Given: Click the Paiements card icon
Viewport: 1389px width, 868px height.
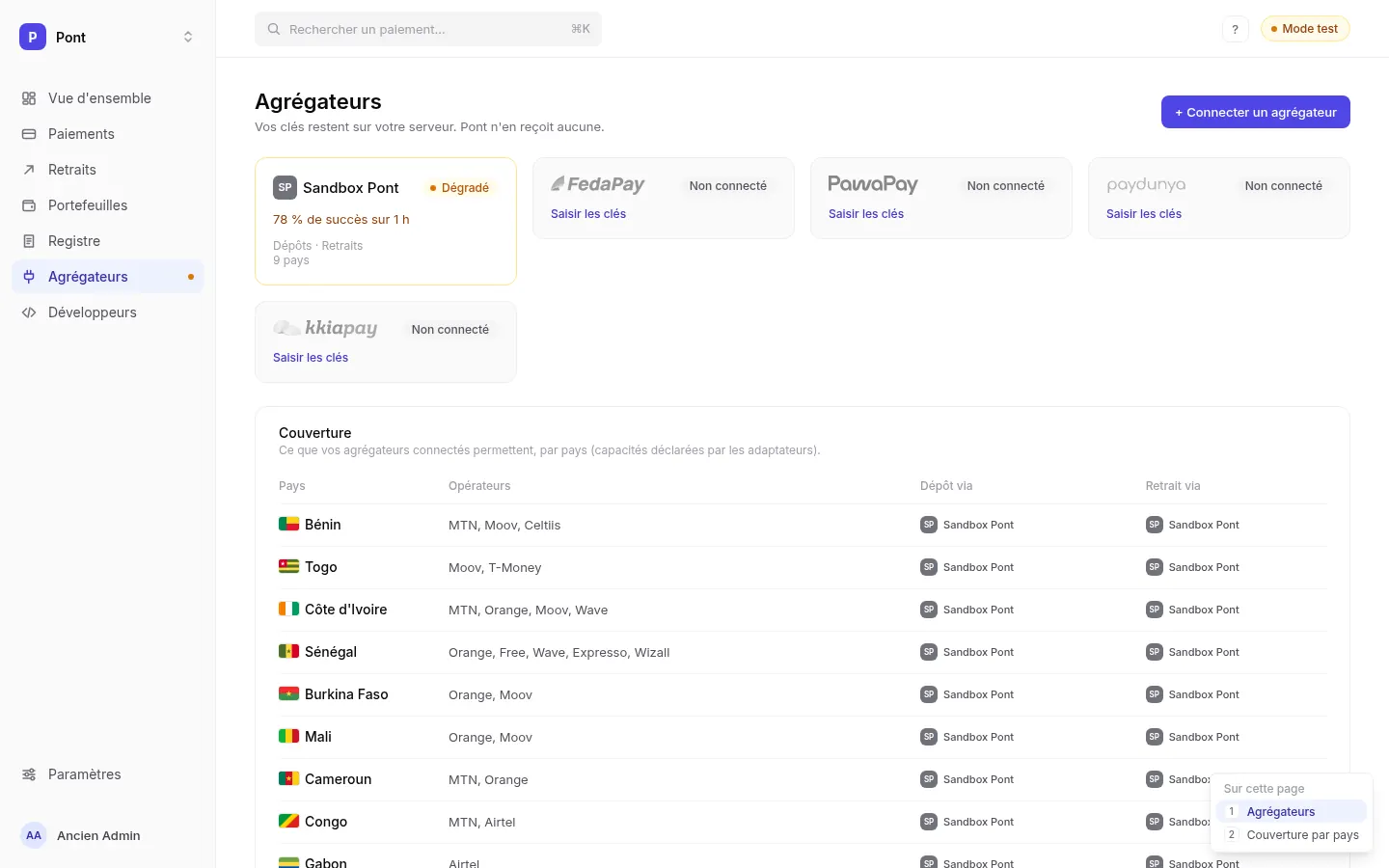Looking at the screenshot, I should (29, 134).
